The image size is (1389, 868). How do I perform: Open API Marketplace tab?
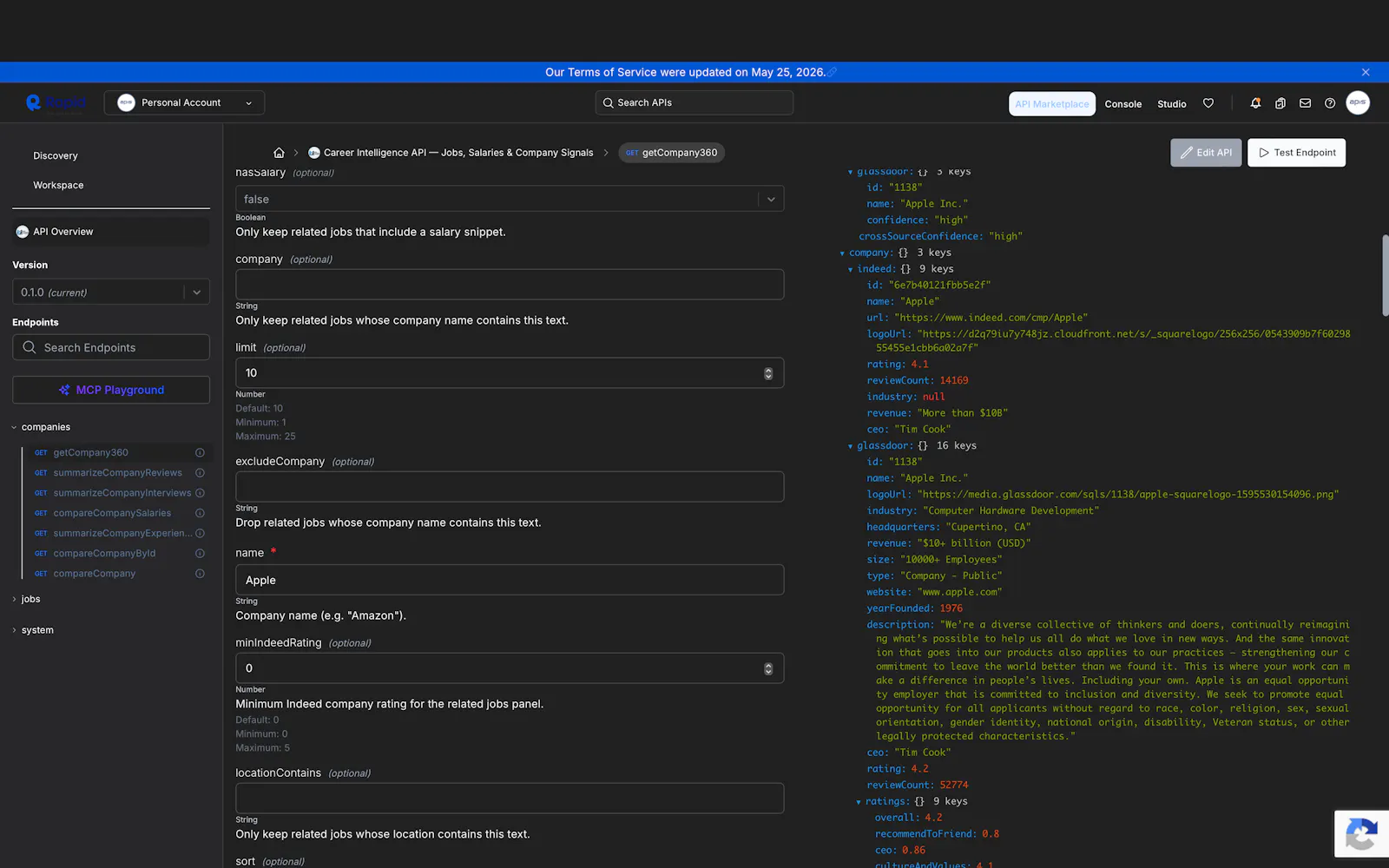pyautogui.click(x=1051, y=103)
